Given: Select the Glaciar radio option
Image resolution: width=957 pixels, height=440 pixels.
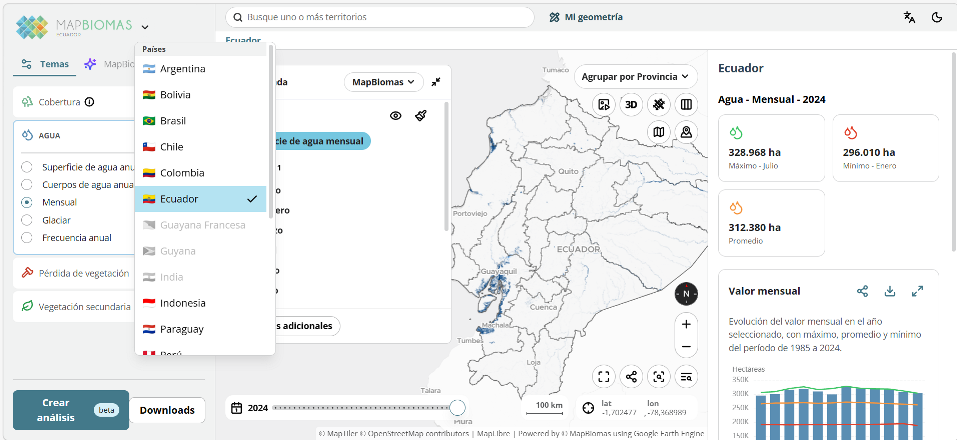Looking at the screenshot, I should pos(27,220).
